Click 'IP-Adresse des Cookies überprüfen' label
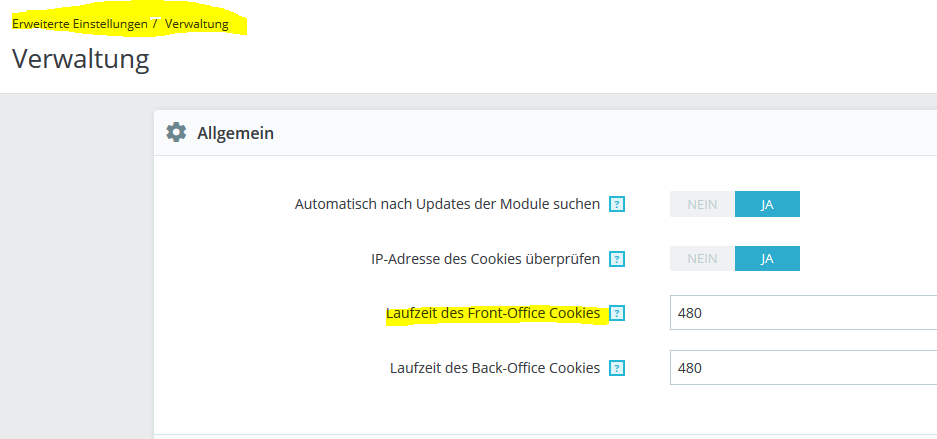 (478, 259)
